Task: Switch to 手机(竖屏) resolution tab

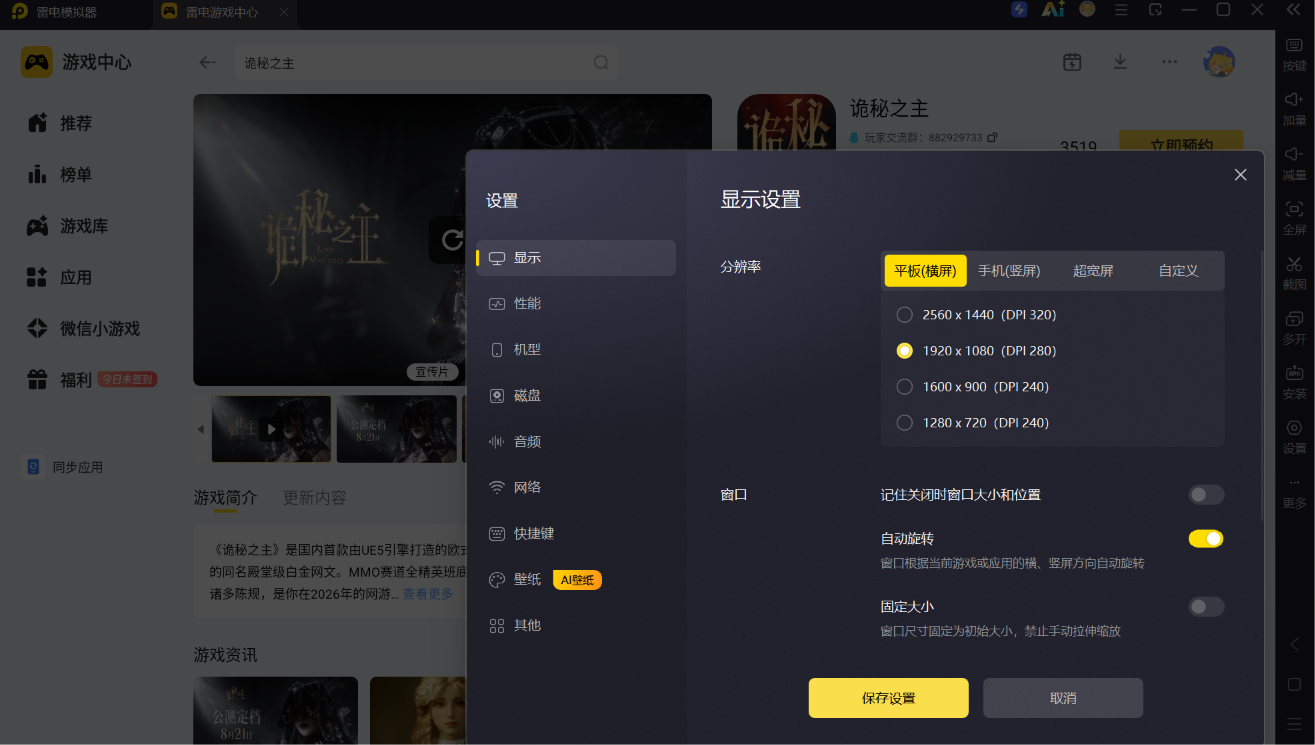Action: pos(1009,271)
